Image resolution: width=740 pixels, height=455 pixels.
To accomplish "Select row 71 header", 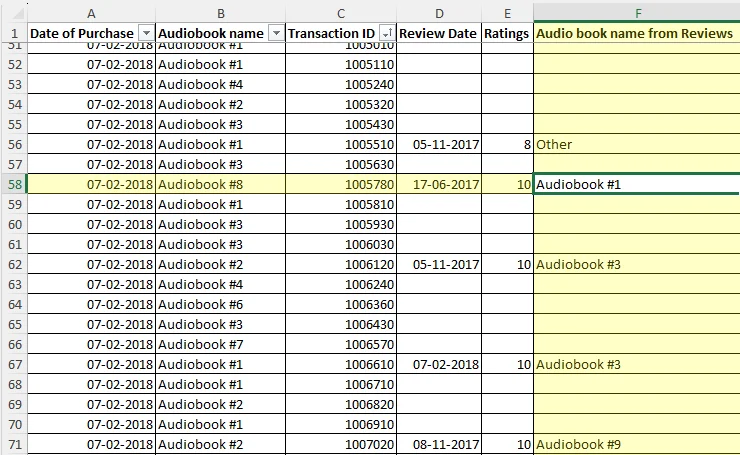I will [14, 444].
